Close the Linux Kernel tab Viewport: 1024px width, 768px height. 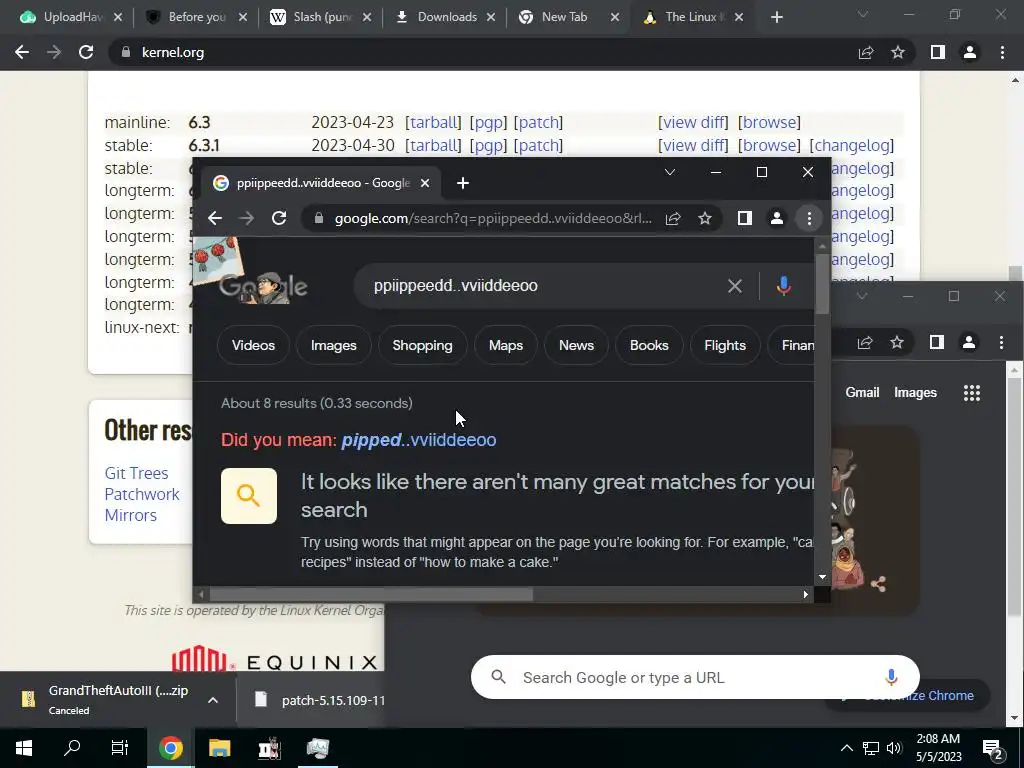click(x=739, y=17)
